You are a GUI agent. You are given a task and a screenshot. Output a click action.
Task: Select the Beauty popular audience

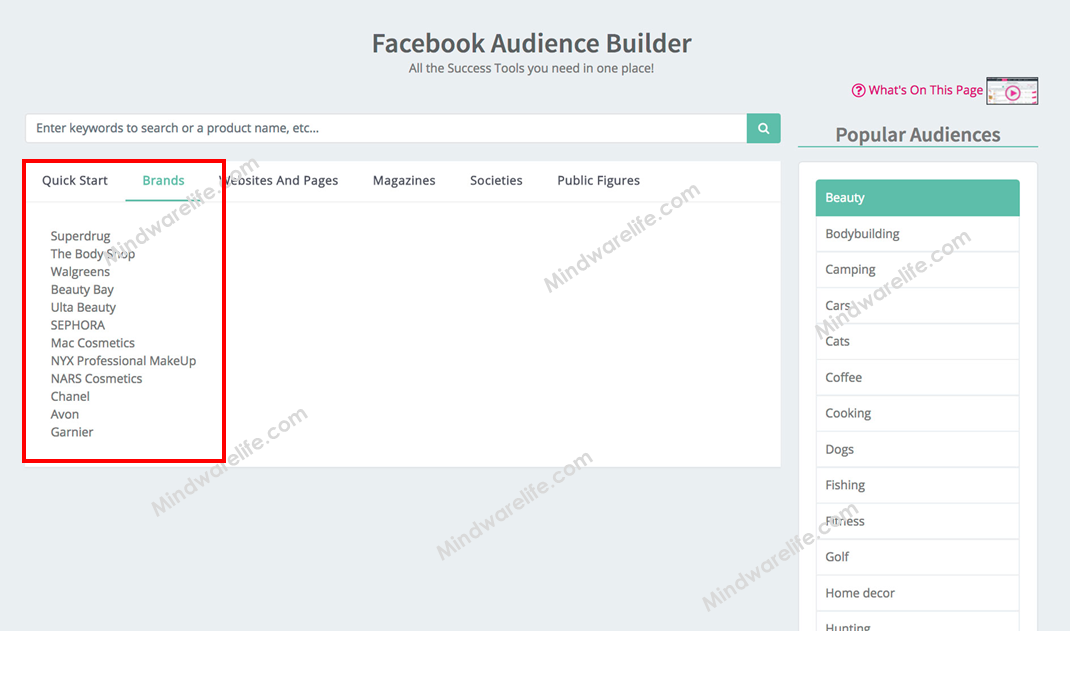(x=917, y=198)
